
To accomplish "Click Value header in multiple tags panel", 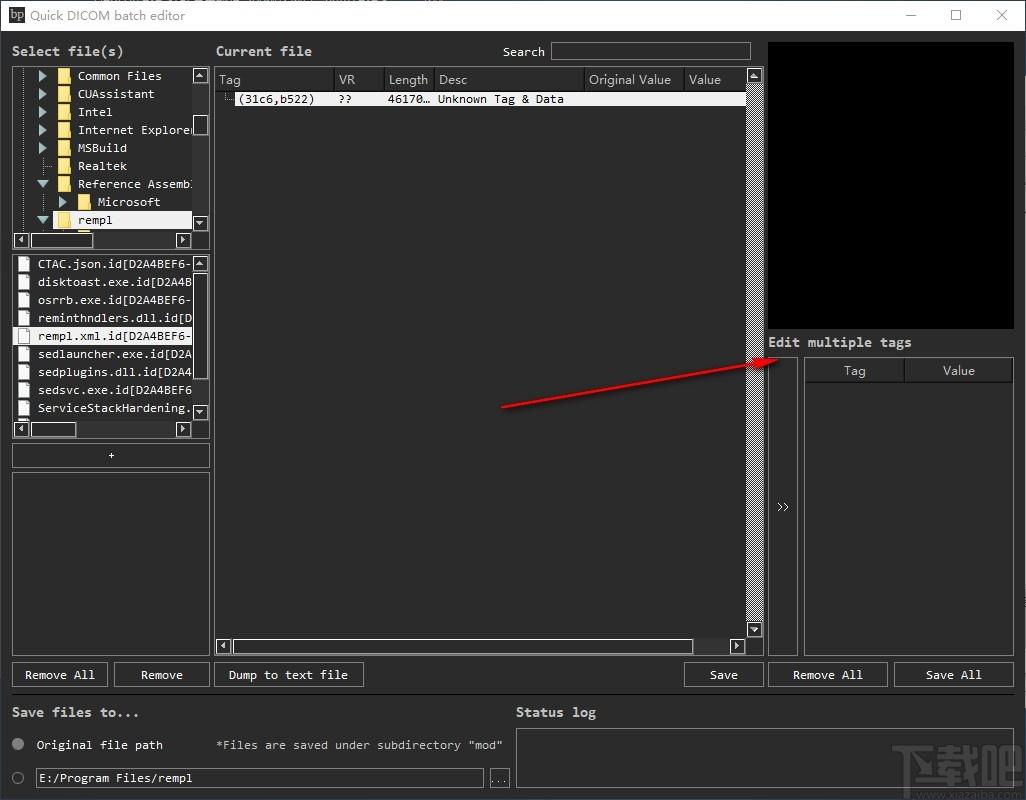I will (959, 370).
